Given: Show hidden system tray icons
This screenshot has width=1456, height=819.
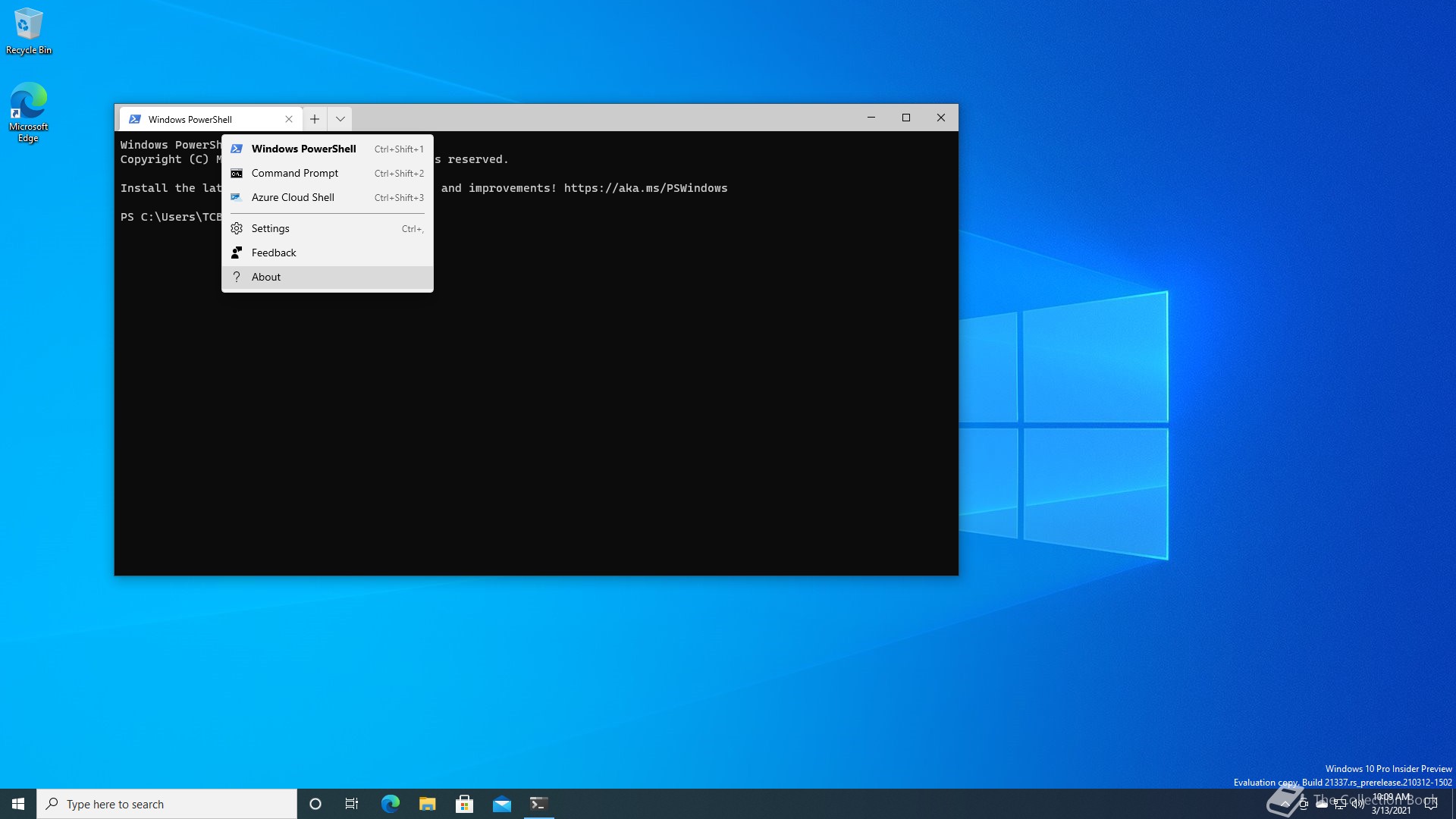Looking at the screenshot, I should pyautogui.click(x=1285, y=804).
